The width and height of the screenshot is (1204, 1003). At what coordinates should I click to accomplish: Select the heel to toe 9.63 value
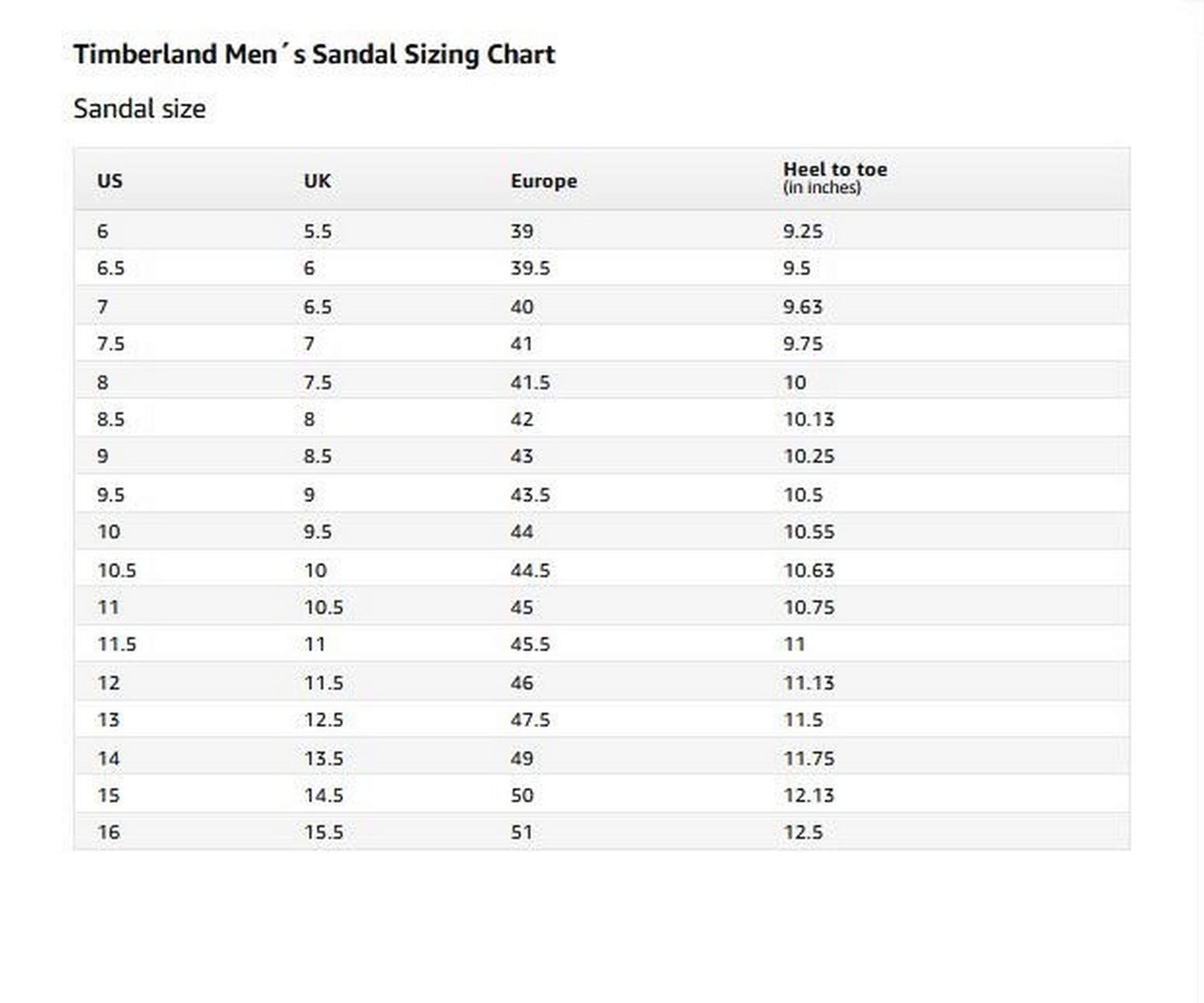[x=802, y=307]
